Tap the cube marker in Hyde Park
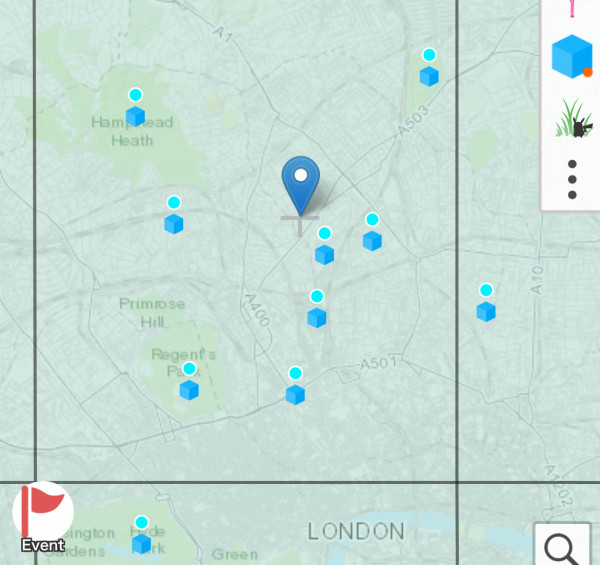The image size is (600, 565). point(142,544)
